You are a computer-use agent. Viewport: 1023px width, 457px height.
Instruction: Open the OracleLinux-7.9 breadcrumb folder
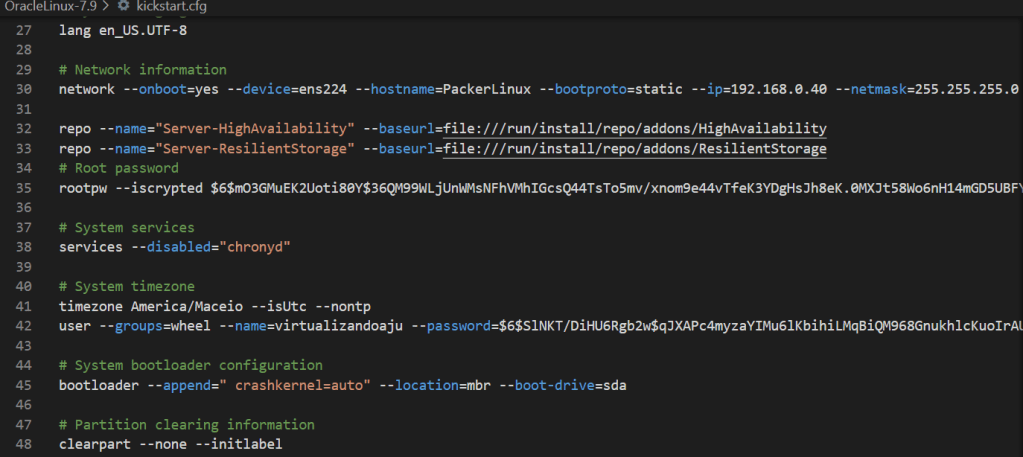coord(49,7)
